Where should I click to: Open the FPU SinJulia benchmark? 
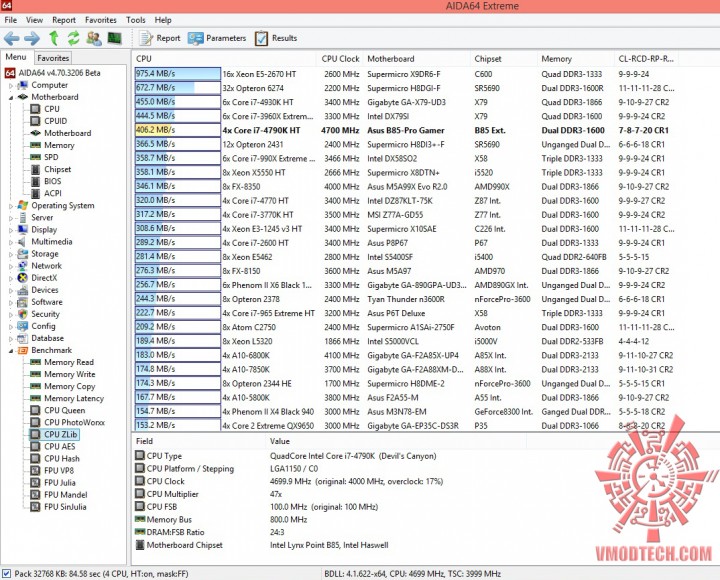(65, 507)
